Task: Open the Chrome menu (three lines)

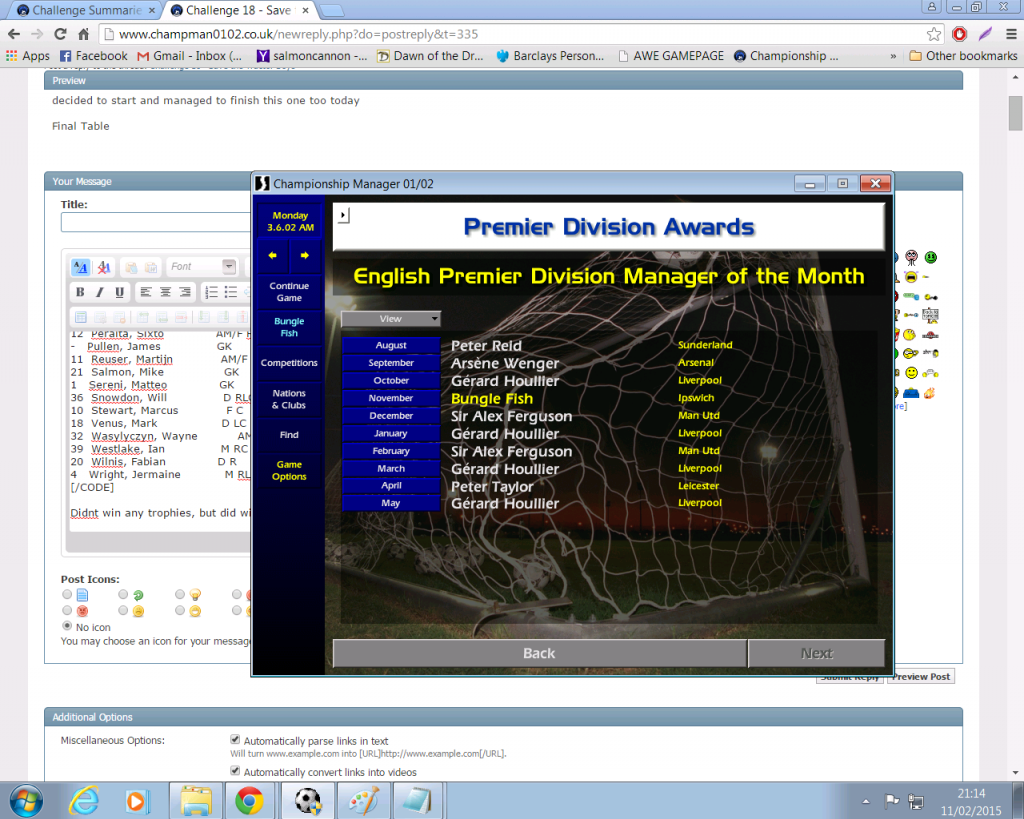Action: pyautogui.click(x=1011, y=34)
